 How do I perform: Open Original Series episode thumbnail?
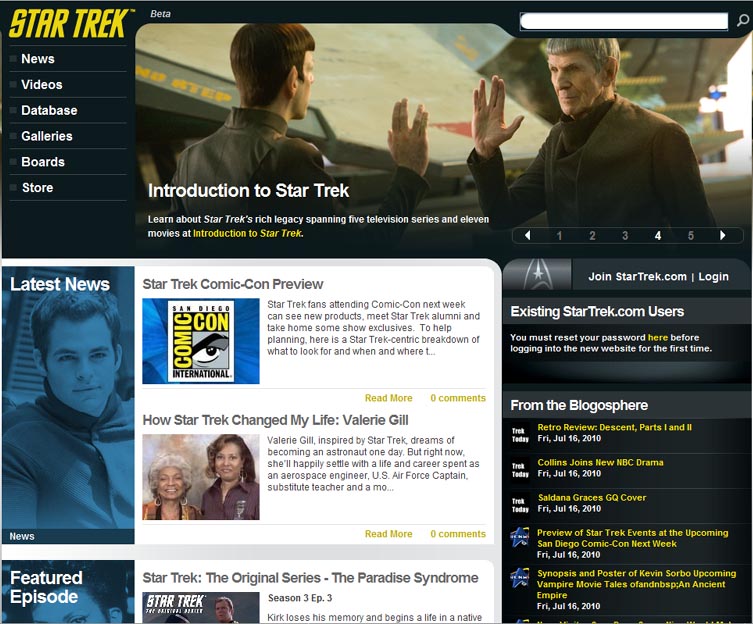click(x=201, y=608)
